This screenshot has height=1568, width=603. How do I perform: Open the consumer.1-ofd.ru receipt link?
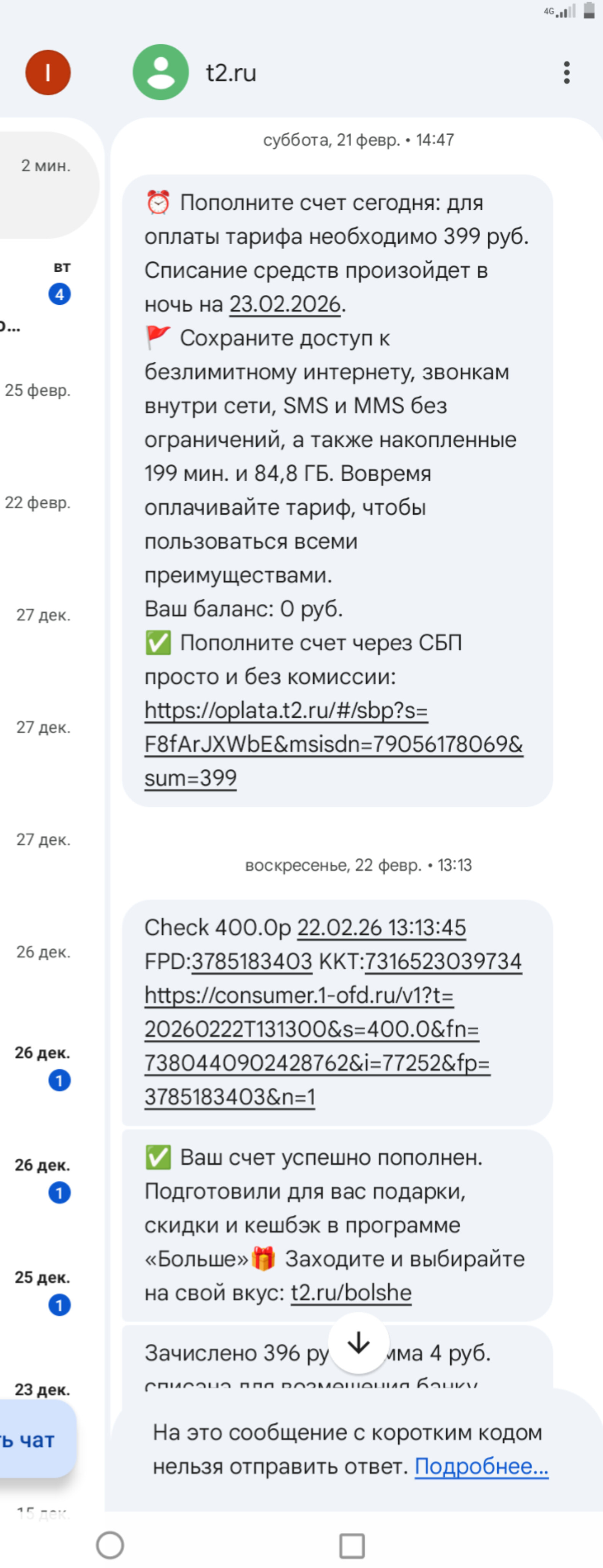316,1046
